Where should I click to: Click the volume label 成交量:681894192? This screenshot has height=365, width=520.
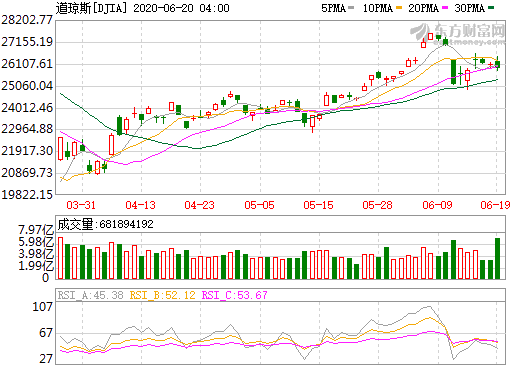(x=105, y=224)
